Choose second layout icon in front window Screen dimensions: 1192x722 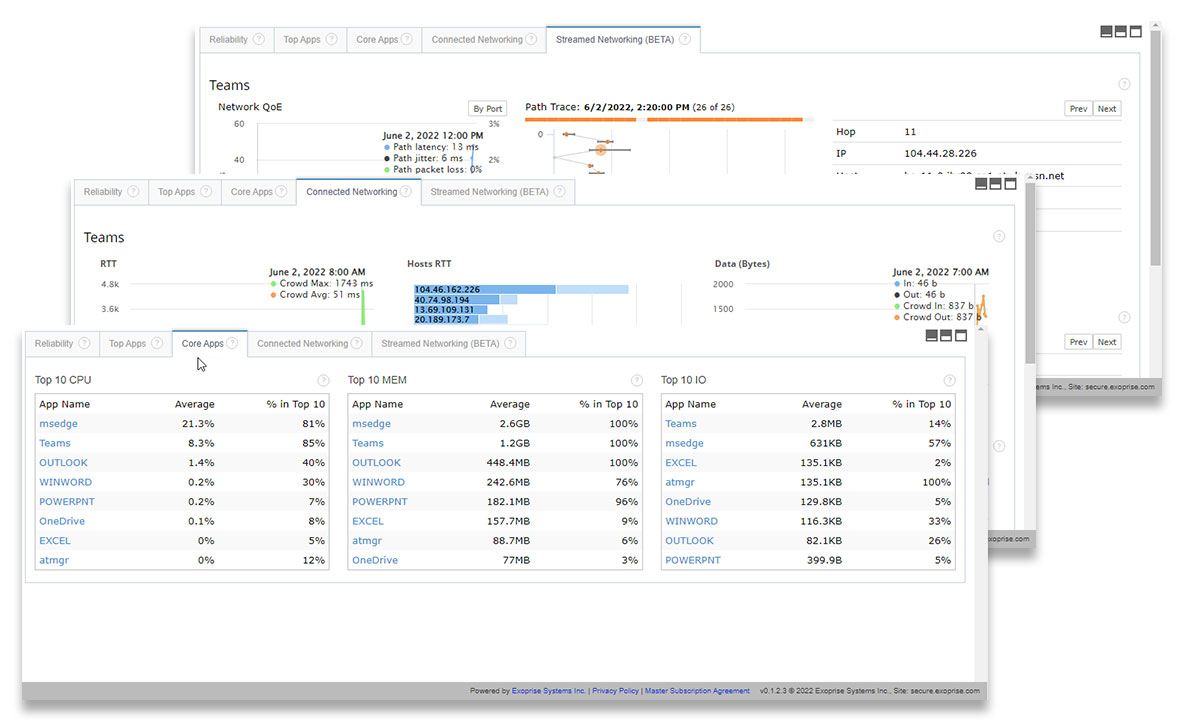click(946, 335)
